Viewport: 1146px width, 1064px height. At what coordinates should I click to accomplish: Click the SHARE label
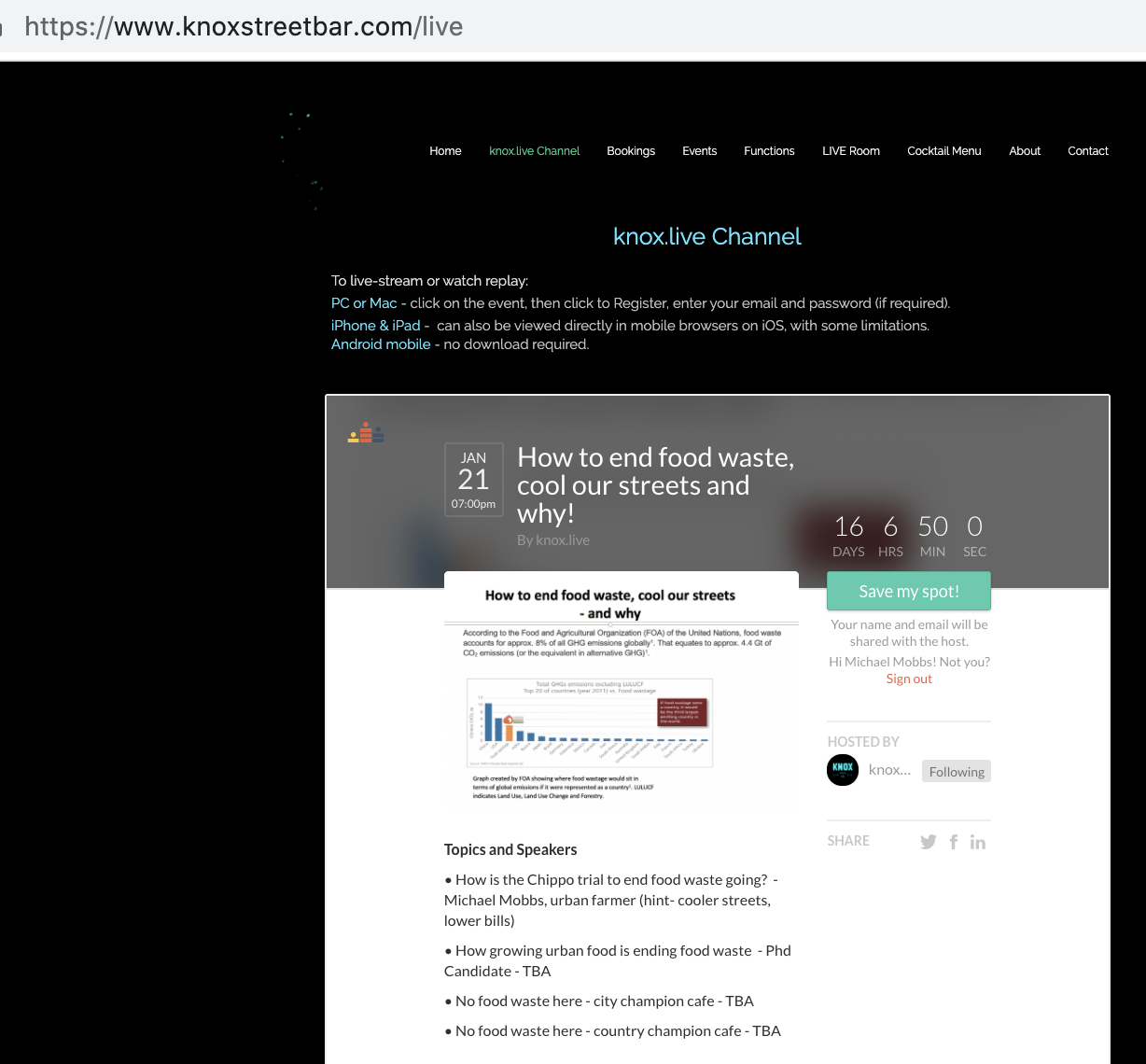click(848, 841)
